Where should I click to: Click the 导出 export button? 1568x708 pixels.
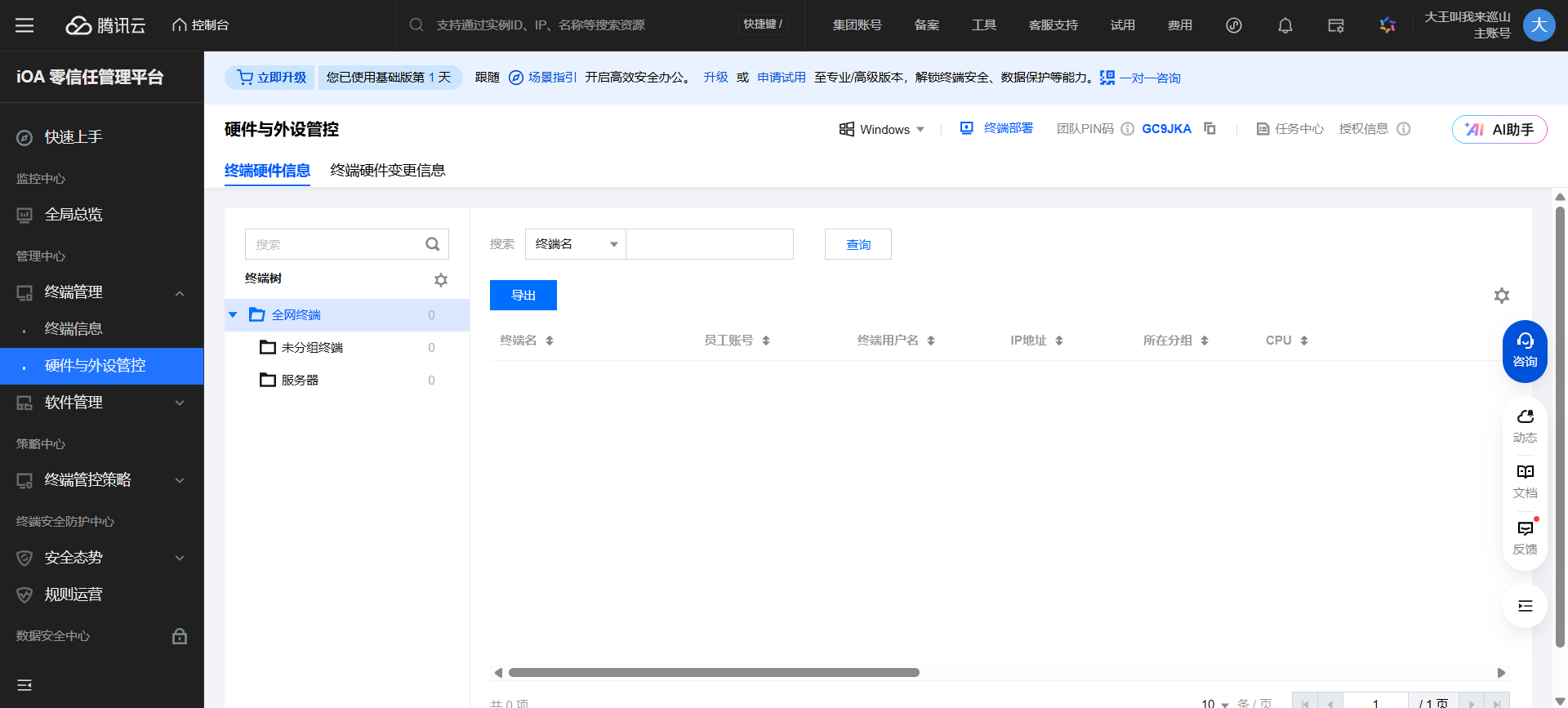pos(523,296)
